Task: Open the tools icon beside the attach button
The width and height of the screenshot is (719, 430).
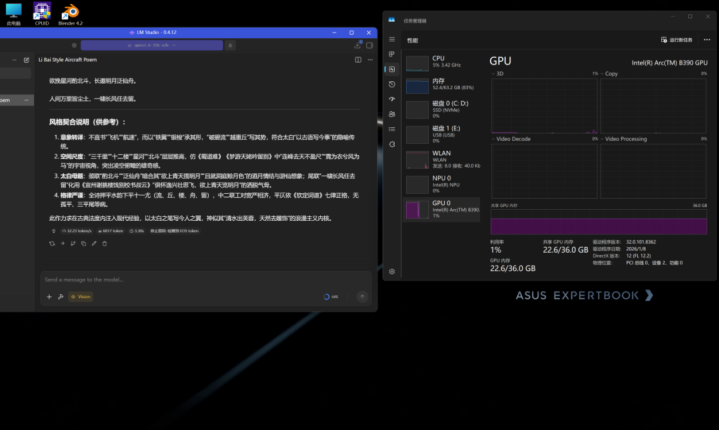Action: coord(61,297)
